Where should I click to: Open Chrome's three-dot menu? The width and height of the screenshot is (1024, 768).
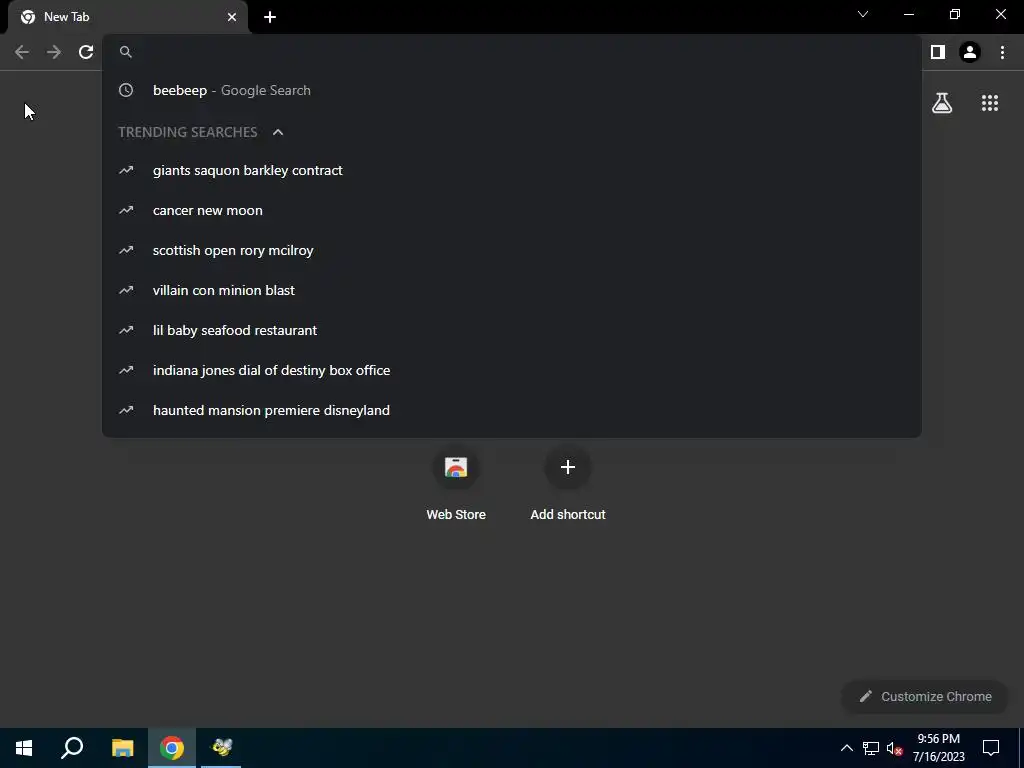coord(1002,52)
